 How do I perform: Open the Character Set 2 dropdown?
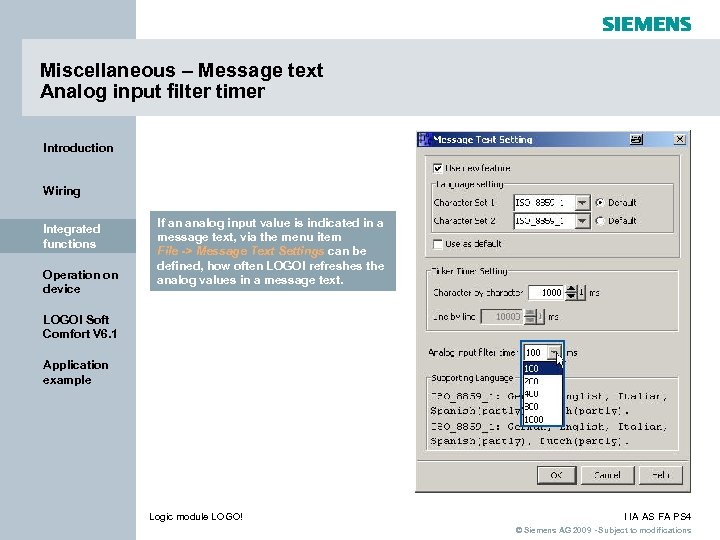[582, 221]
